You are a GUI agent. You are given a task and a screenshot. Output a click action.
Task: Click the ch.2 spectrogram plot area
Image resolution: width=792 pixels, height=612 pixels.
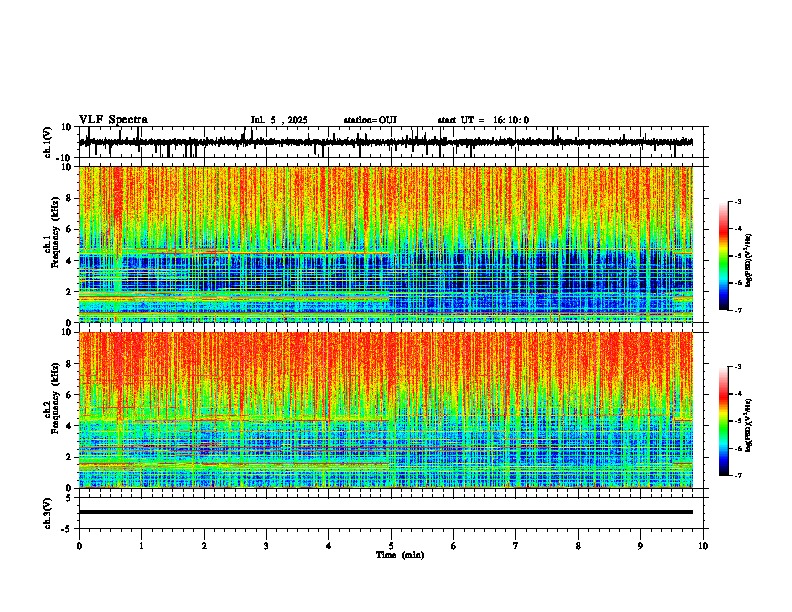point(386,410)
